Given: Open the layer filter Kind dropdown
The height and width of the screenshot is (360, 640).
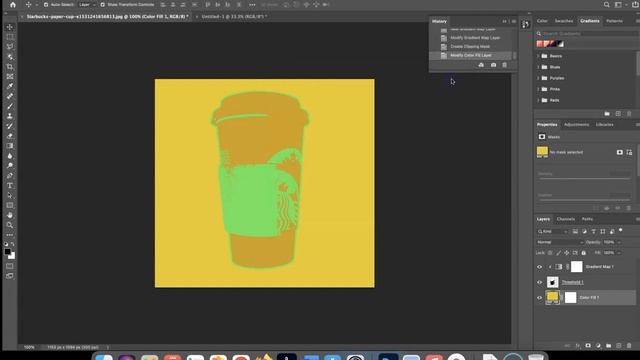Looking at the screenshot, I should 553,231.
